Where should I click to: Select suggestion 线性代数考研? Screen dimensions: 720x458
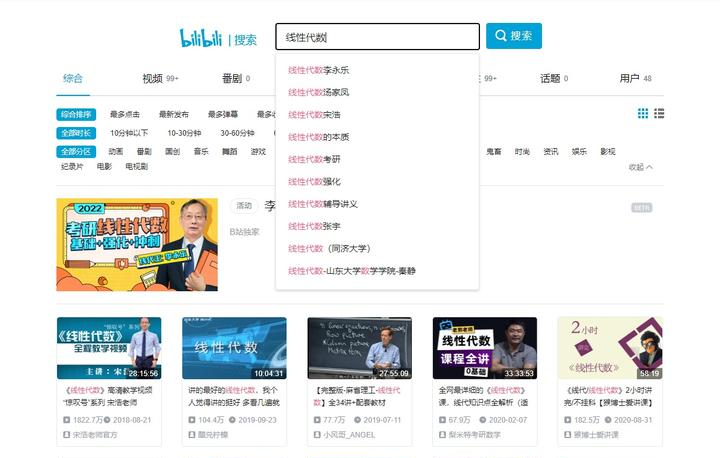[314, 159]
